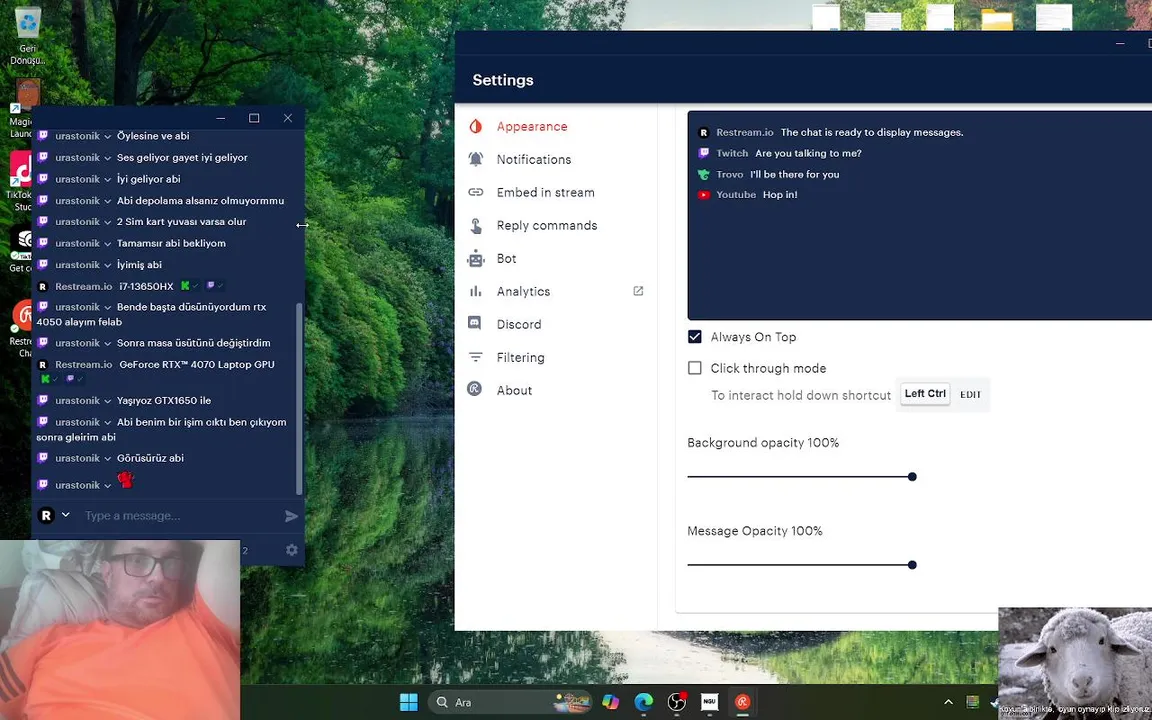Open OBS Studio from the taskbar
Image resolution: width=1152 pixels, height=720 pixels.
click(677, 702)
